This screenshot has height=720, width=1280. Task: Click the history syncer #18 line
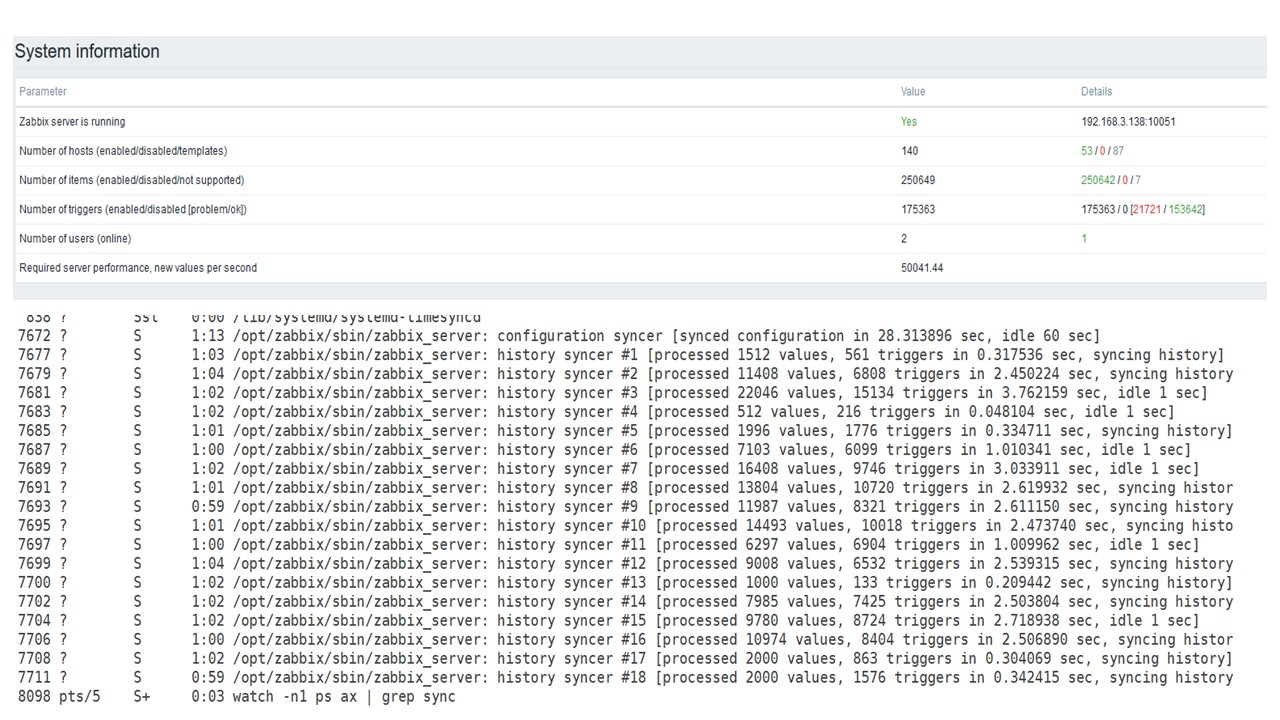pos(625,678)
